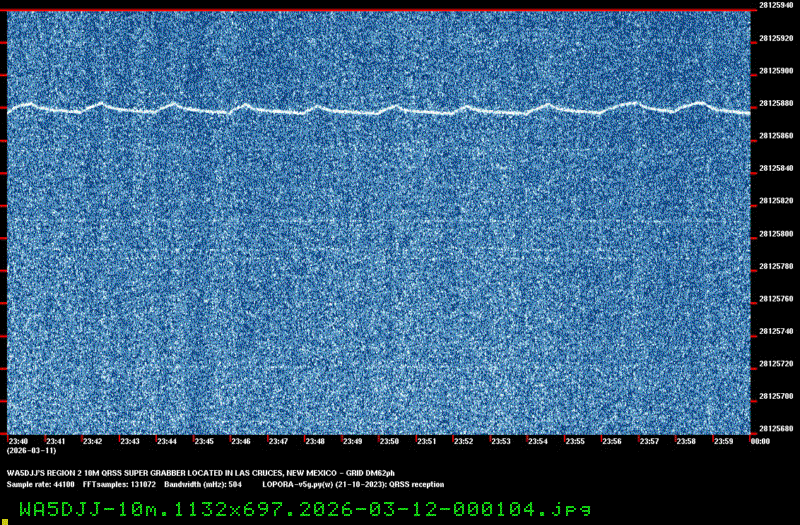Image resolution: width=800 pixels, height=525 pixels.
Task: Click the 28125740 frequency label
Action: pos(776,331)
